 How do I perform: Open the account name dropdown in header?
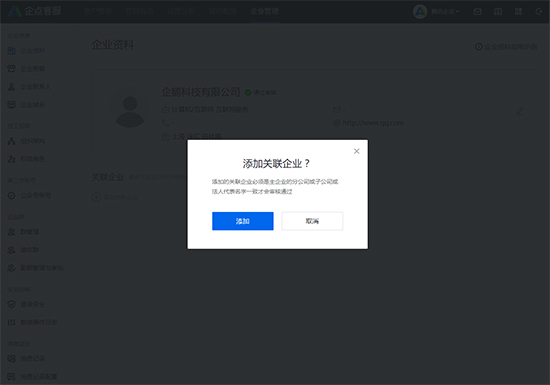pos(445,12)
